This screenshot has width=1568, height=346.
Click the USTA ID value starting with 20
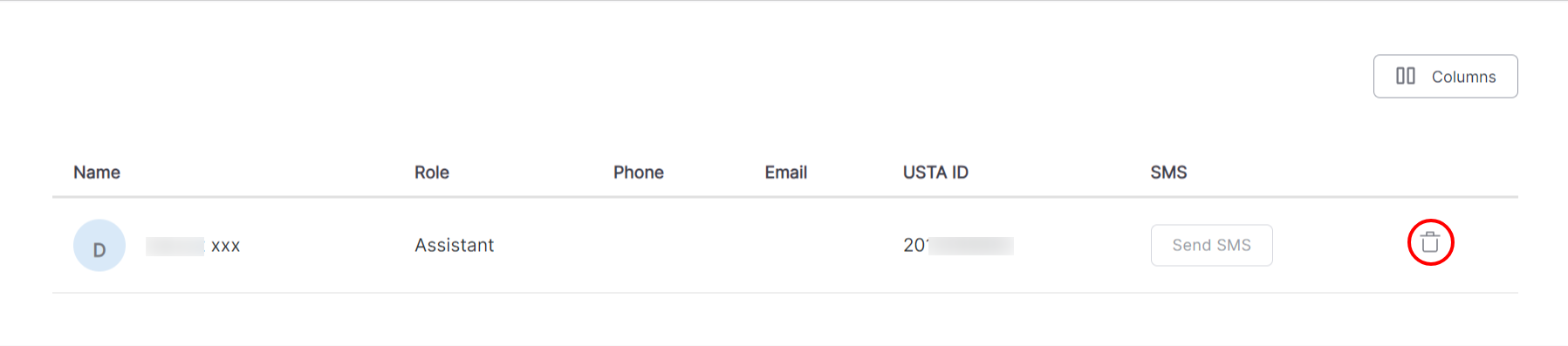958,245
